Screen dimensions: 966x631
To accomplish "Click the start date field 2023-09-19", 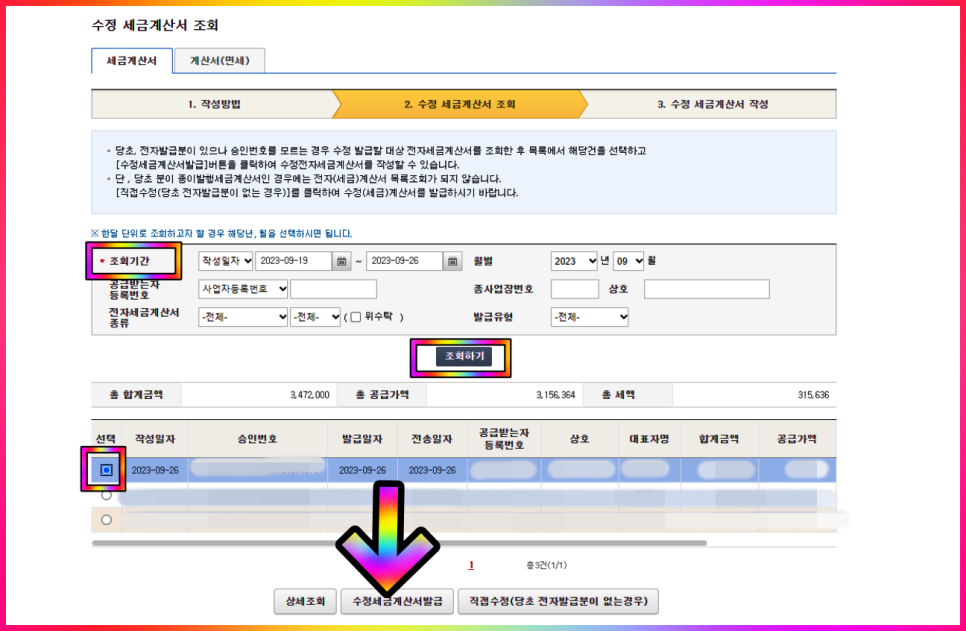I will coord(294,261).
